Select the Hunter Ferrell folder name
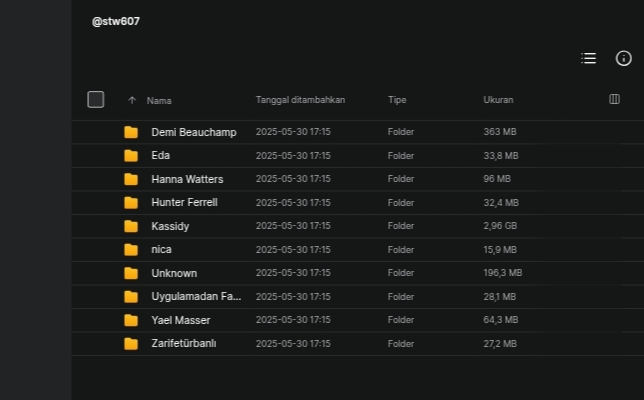This screenshot has height=400, width=644. coord(184,202)
